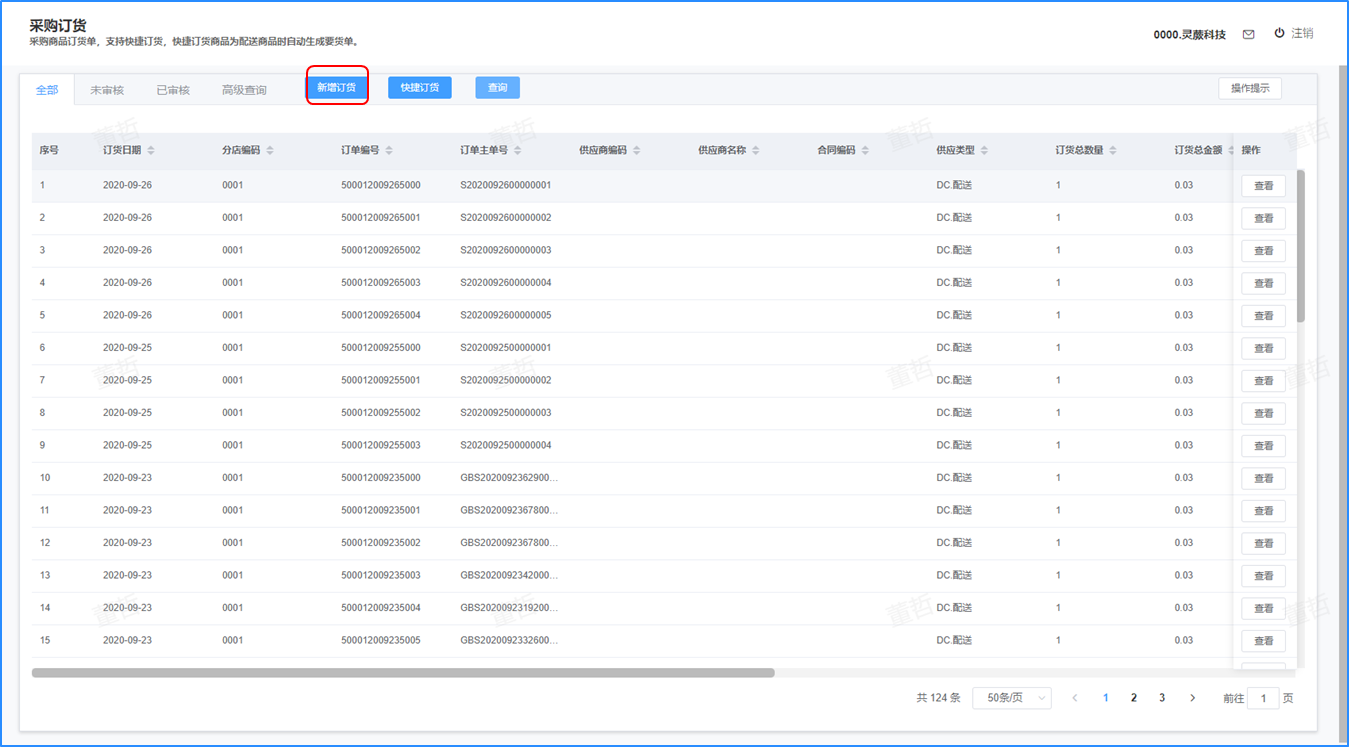Click the page number jump input field

[x=1263, y=698]
